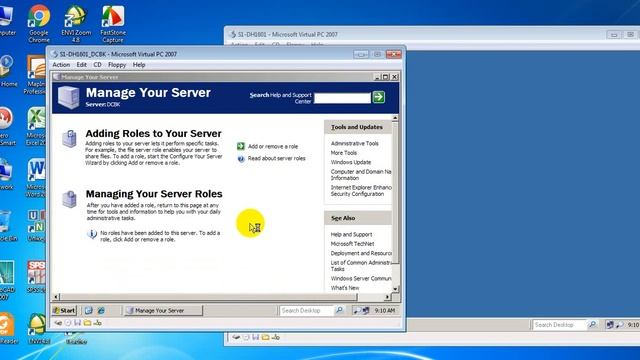The height and width of the screenshot is (360, 640).
Task: Open What's New link
Action: [x=345, y=288]
